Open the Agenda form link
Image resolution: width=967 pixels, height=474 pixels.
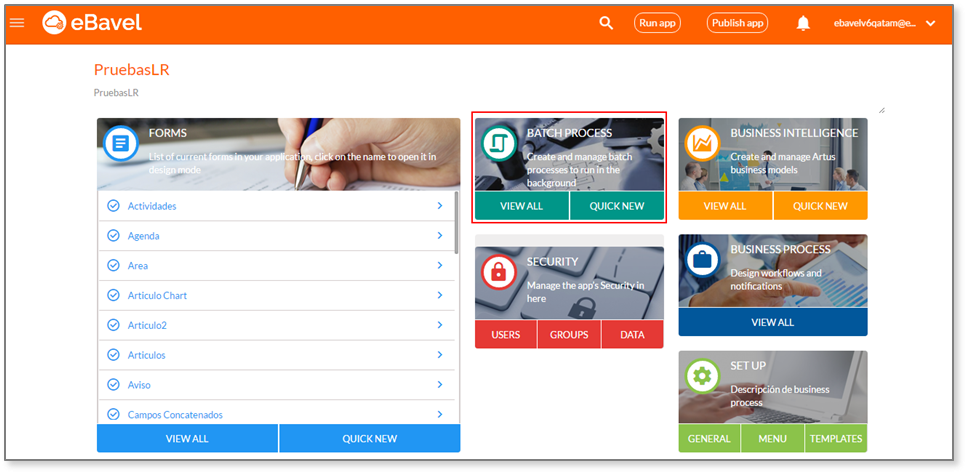coord(144,235)
